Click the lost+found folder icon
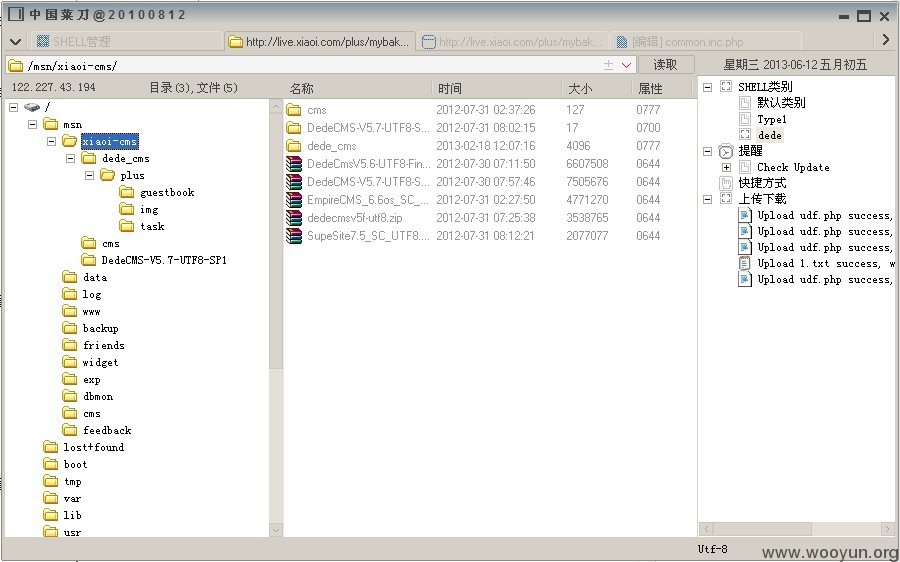This screenshot has width=900, height=562. [51, 447]
